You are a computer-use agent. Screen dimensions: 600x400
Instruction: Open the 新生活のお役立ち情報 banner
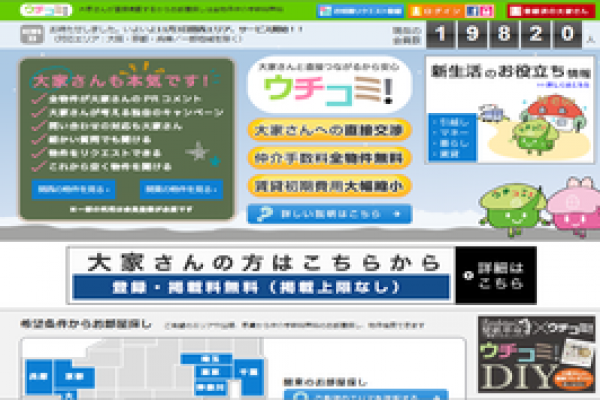(510, 110)
